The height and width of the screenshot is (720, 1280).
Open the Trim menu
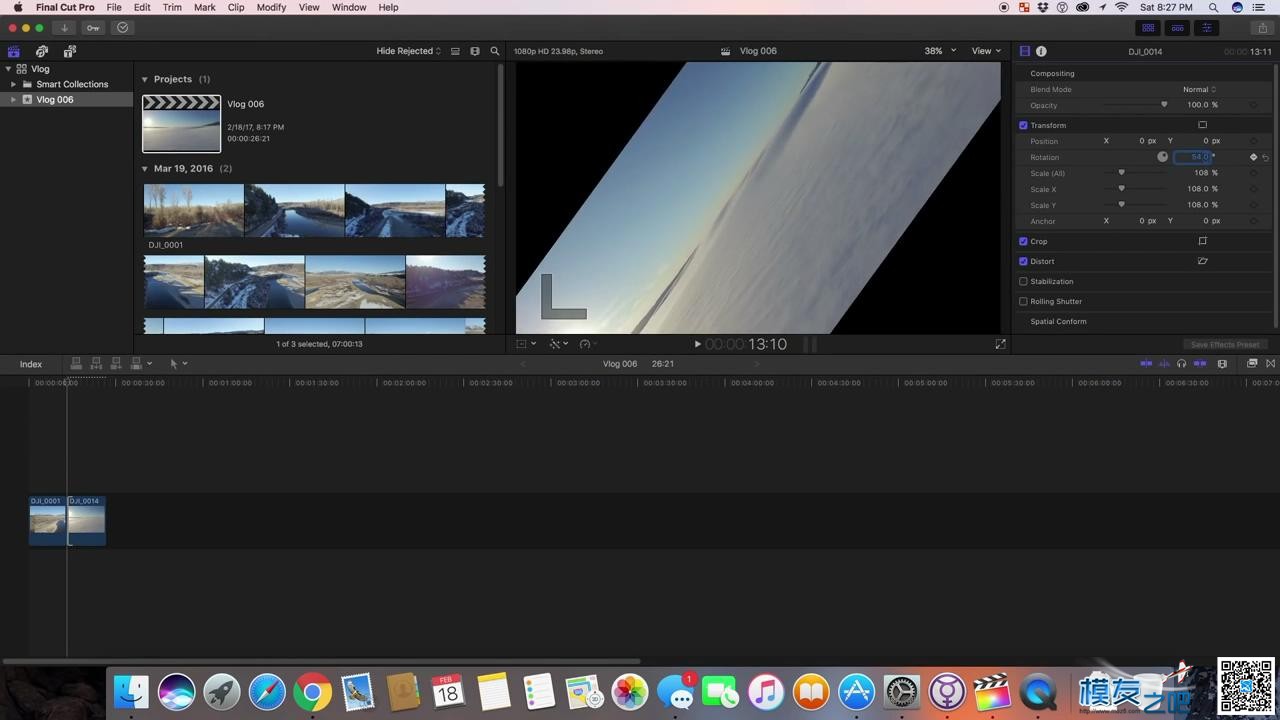[x=172, y=7]
